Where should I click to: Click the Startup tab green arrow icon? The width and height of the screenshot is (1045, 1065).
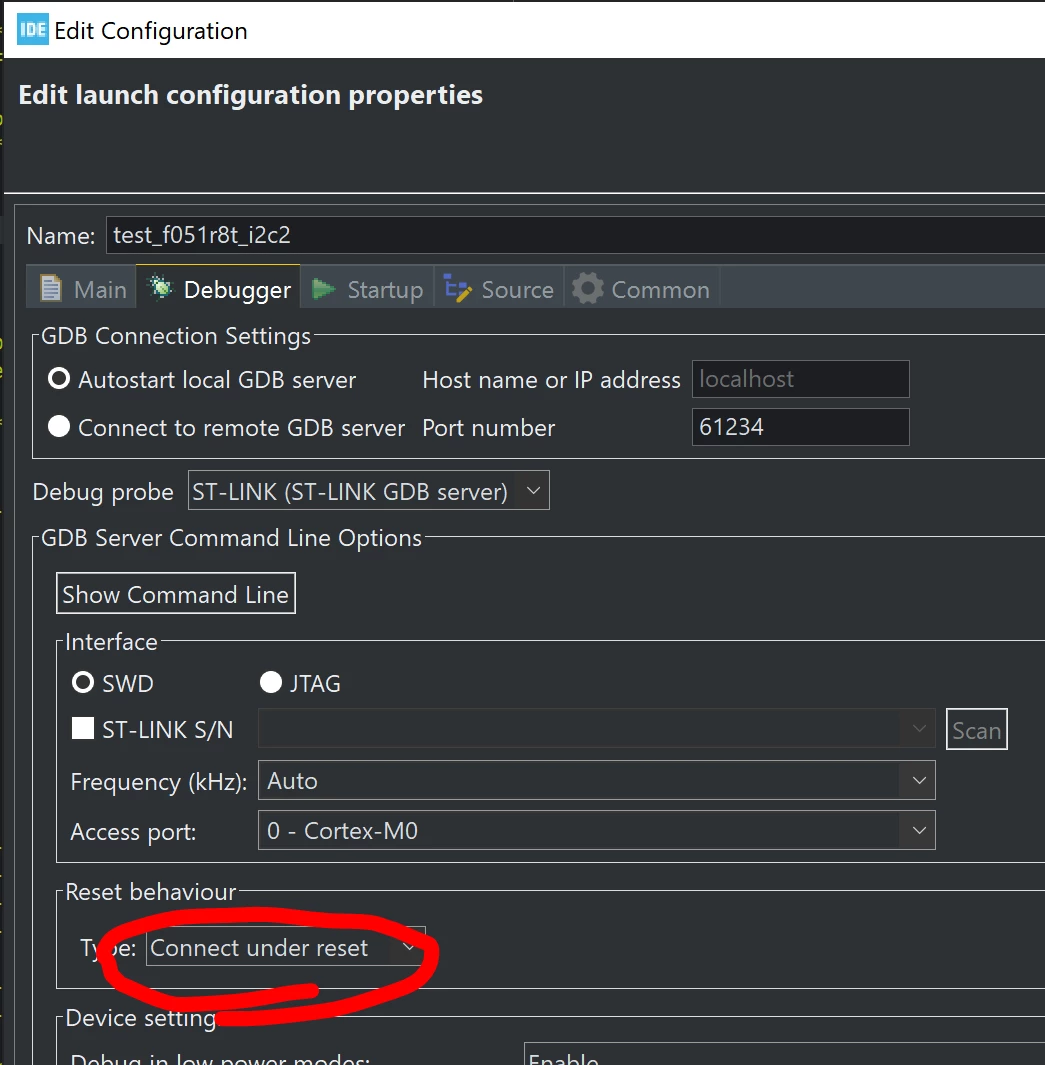coord(324,289)
